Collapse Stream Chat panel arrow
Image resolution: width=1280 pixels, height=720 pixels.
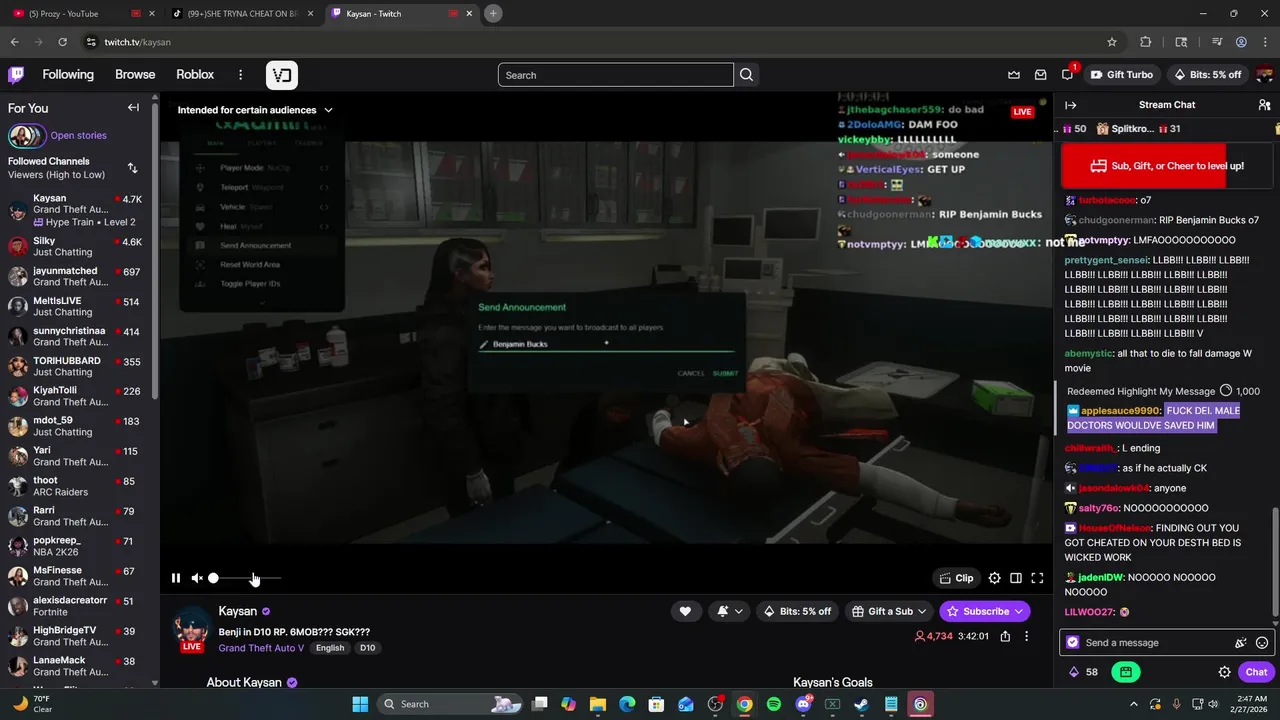point(1070,105)
